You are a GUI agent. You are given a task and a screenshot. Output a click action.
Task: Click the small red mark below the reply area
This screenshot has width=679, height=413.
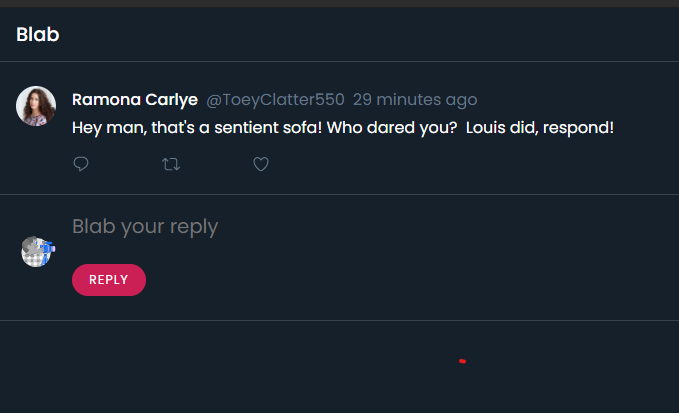click(x=462, y=361)
